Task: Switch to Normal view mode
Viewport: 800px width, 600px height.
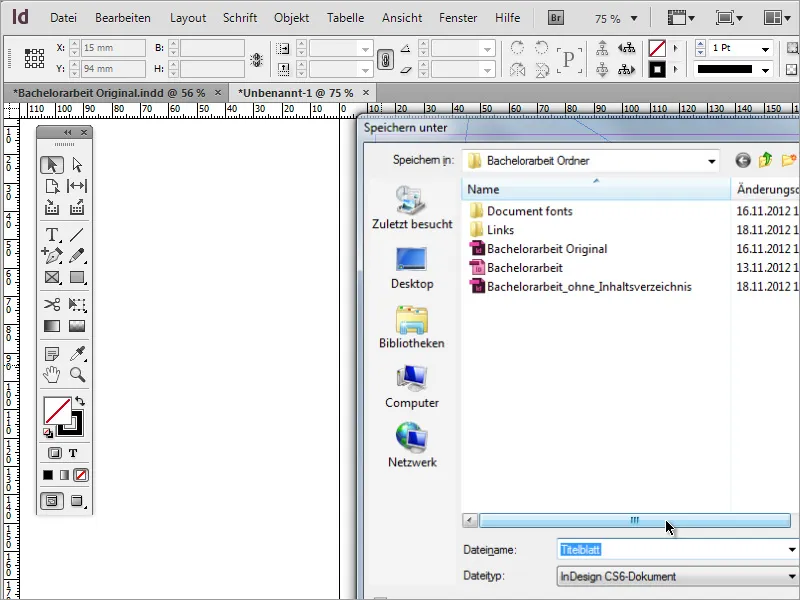Action: 52,501
